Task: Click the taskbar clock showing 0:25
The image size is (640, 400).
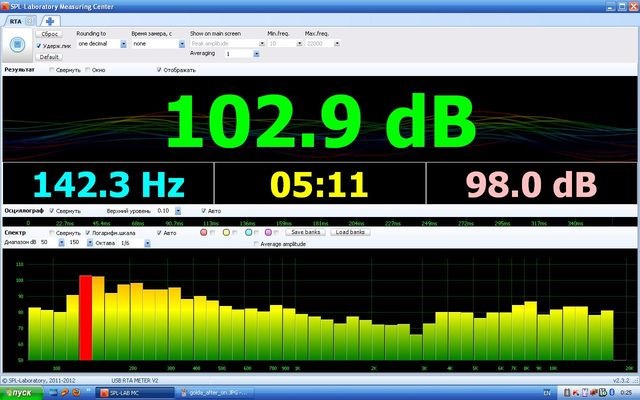Action: [x=626, y=393]
